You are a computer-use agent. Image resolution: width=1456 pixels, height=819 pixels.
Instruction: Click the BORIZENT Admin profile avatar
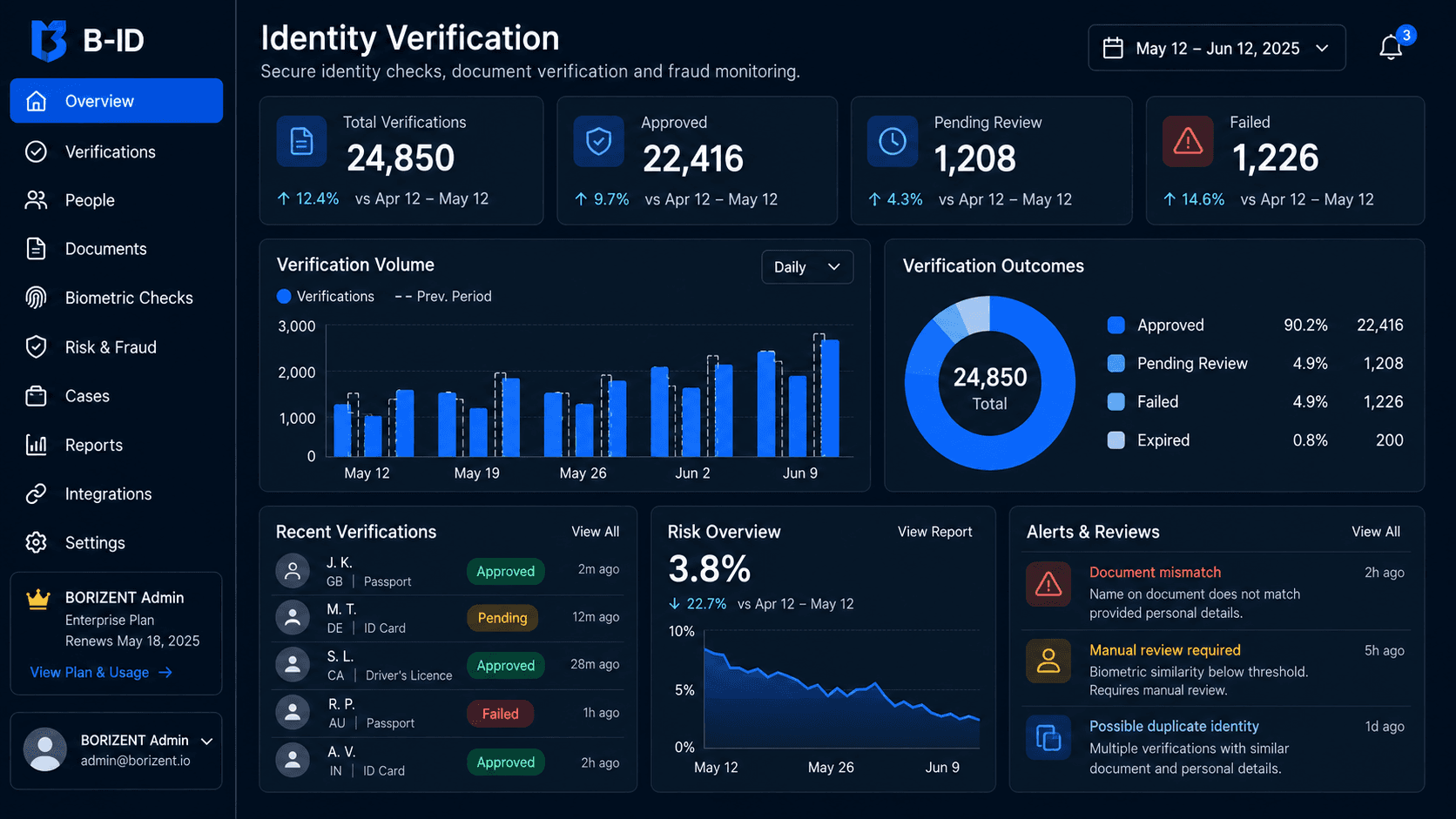point(44,749)
